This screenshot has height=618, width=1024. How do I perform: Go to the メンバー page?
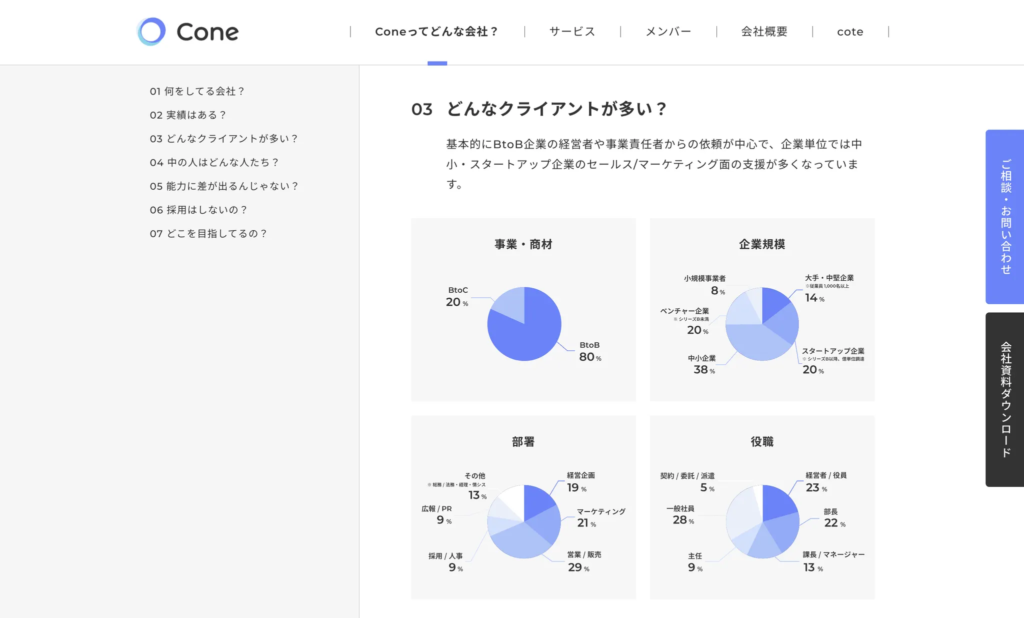pyautogui.click(x=668, y=32)
